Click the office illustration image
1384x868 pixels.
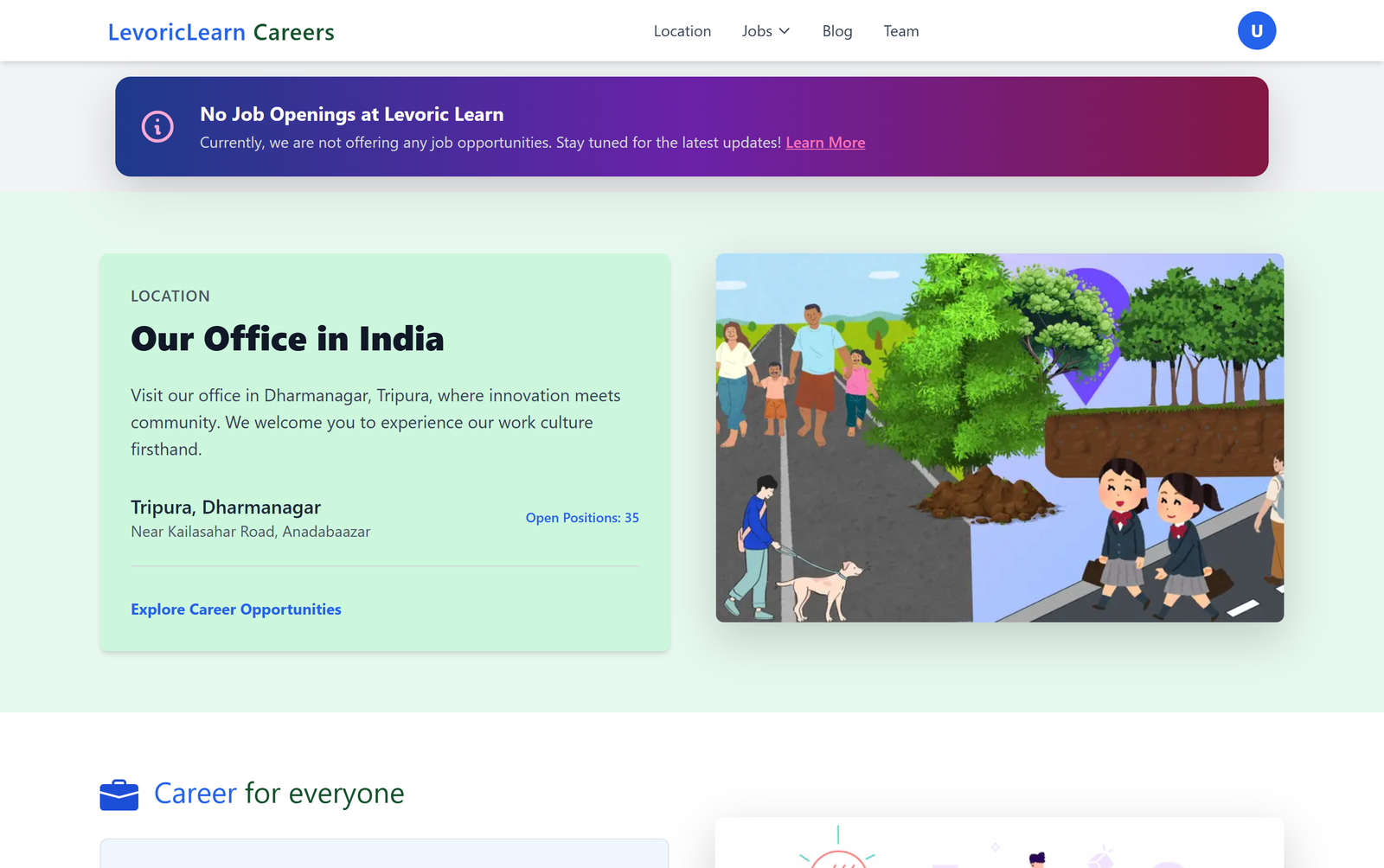1000,437
